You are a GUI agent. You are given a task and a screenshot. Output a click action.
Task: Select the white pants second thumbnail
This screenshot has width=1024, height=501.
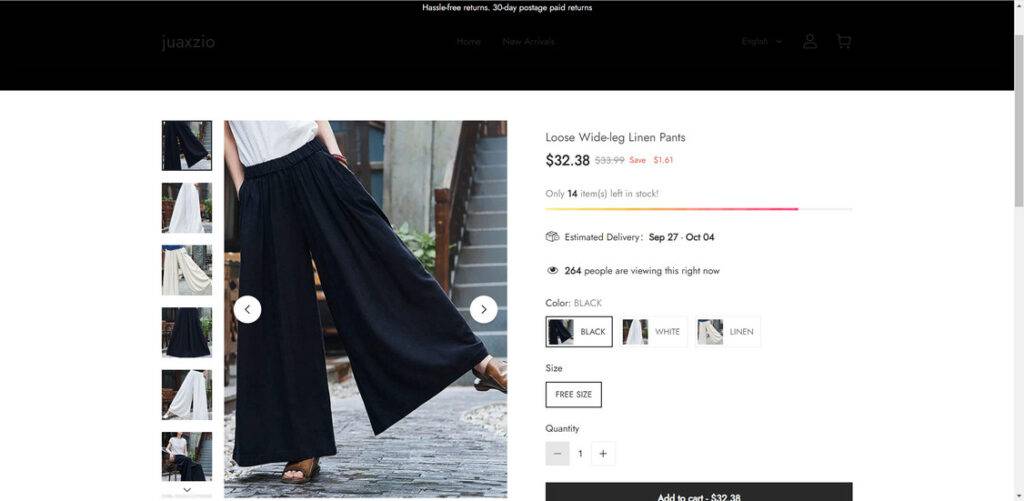tap(187, 208)
